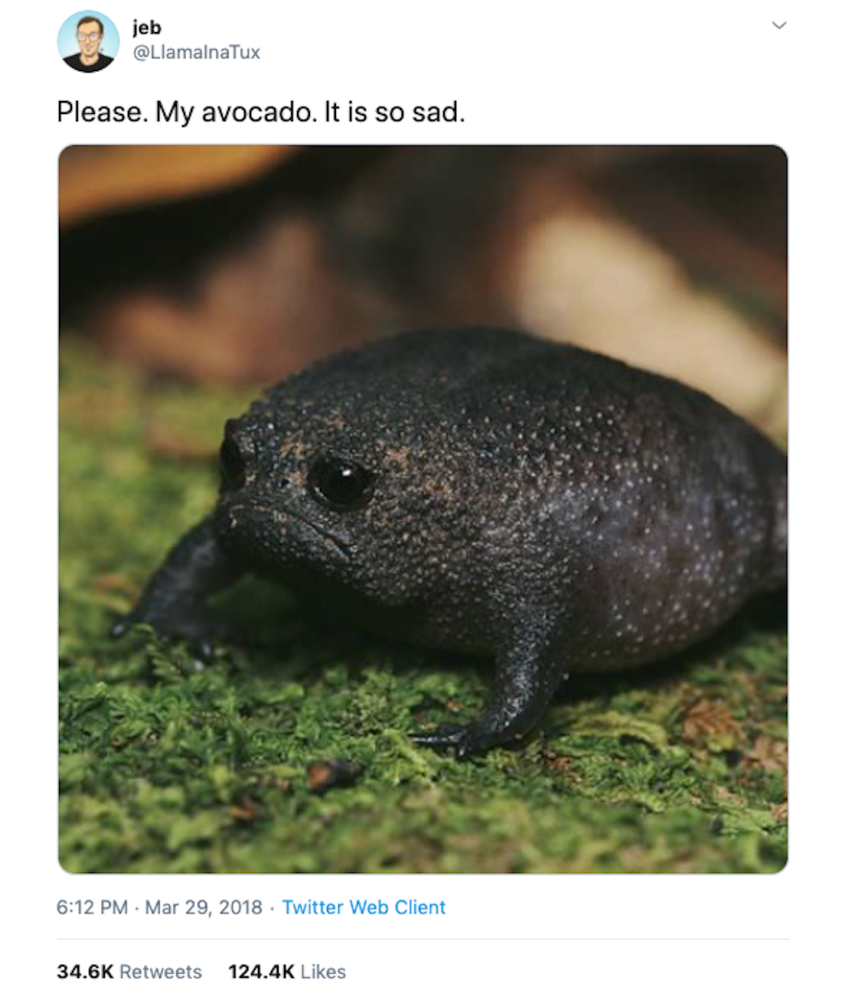View the 34.6K Retweets list
Viewport: 842px width, 1000px height.
click(129, 971)
